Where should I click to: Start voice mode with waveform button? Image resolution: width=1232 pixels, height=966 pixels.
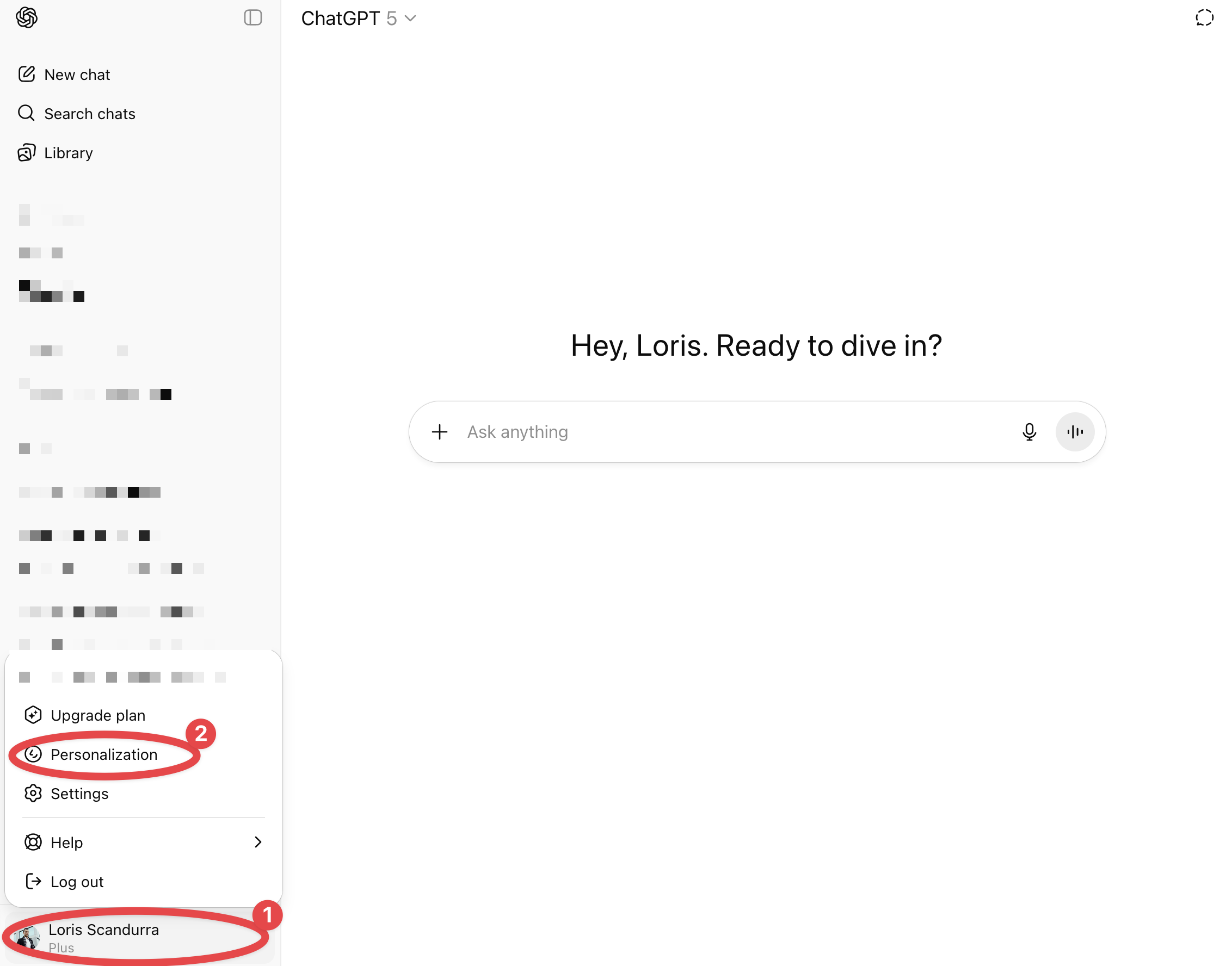(1074, 431)
